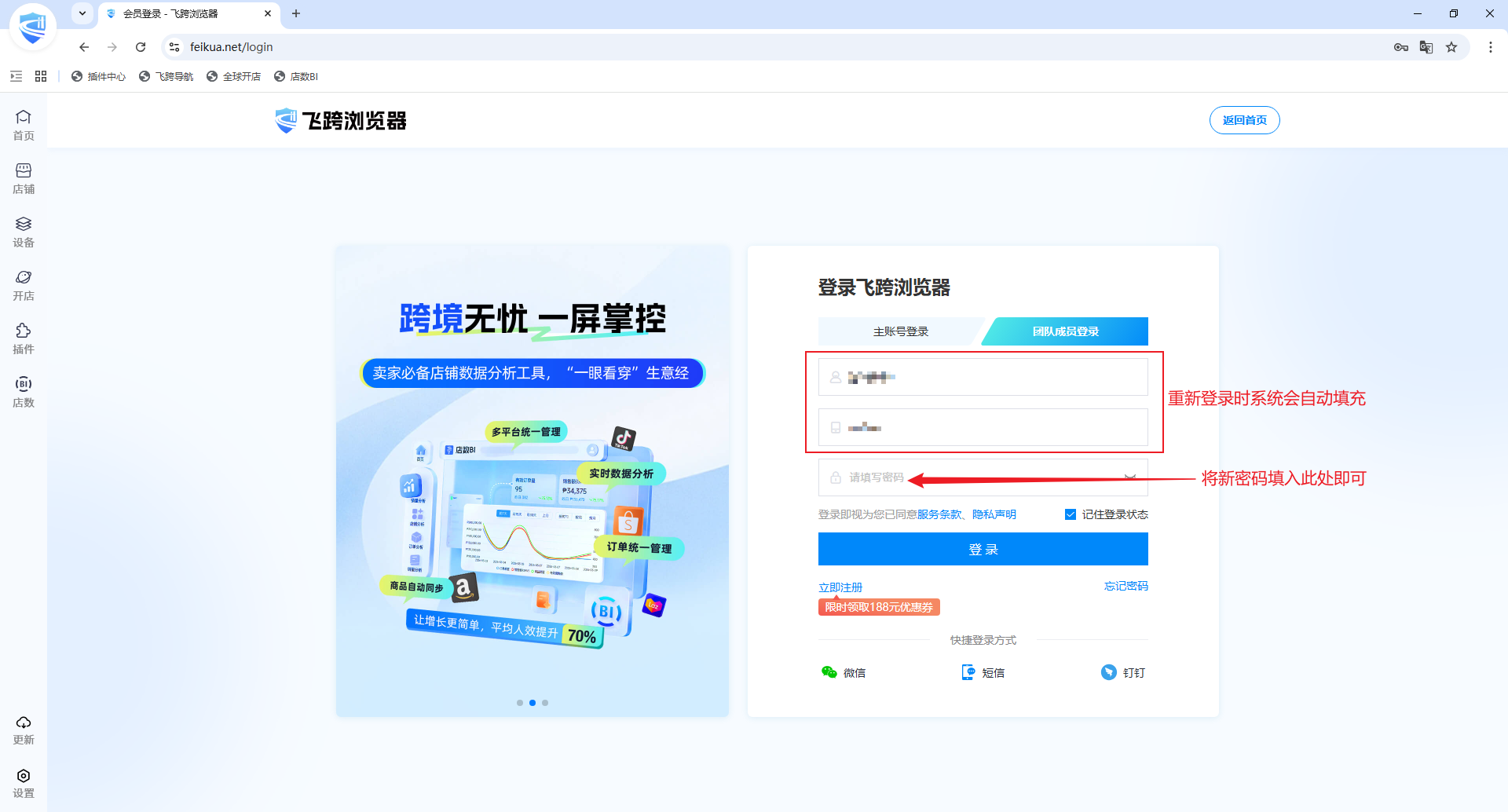Open the translate page icon
Screen dimensions: 1508x812
1426,47
